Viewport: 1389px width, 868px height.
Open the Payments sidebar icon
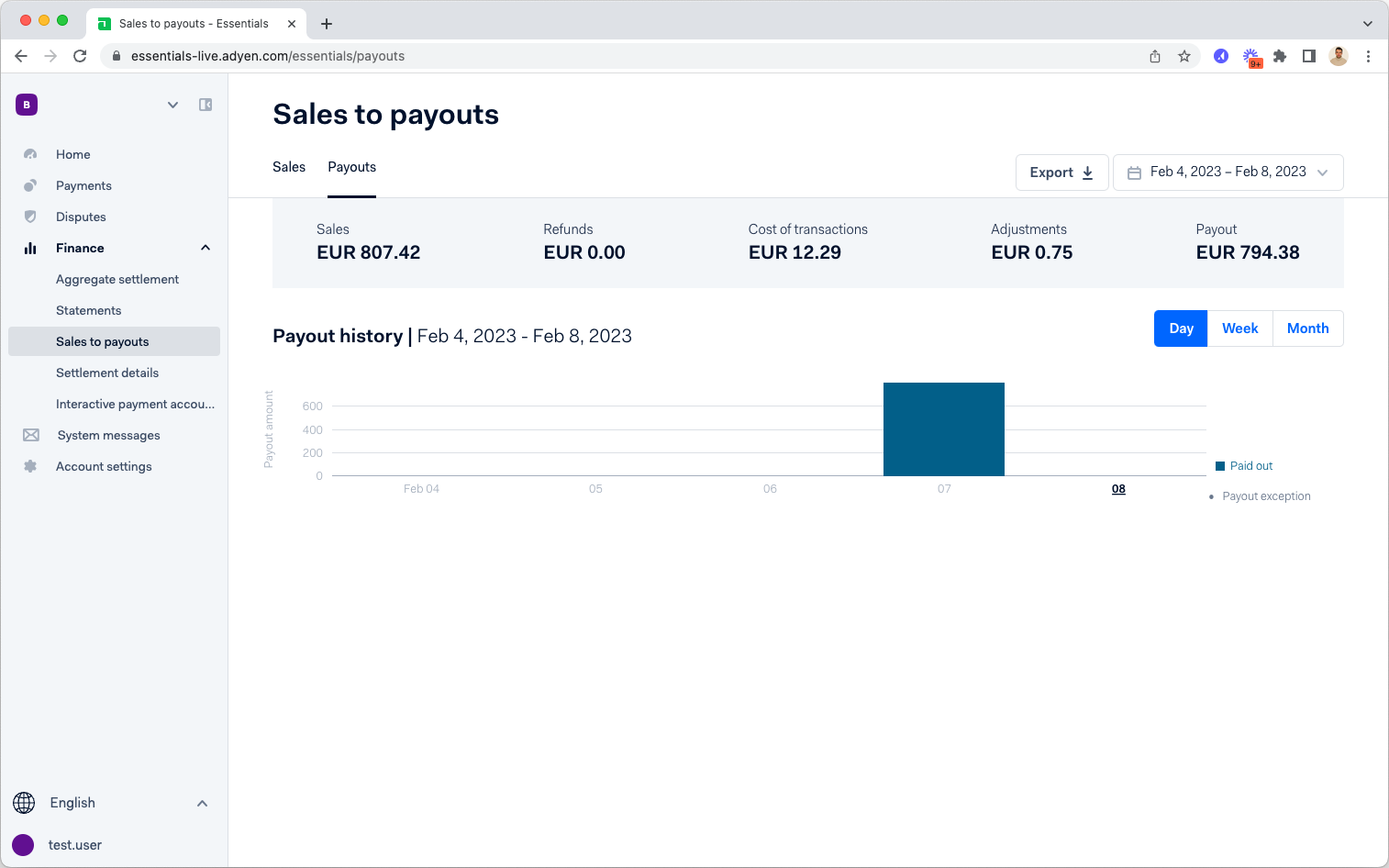(x=30, y=185)
